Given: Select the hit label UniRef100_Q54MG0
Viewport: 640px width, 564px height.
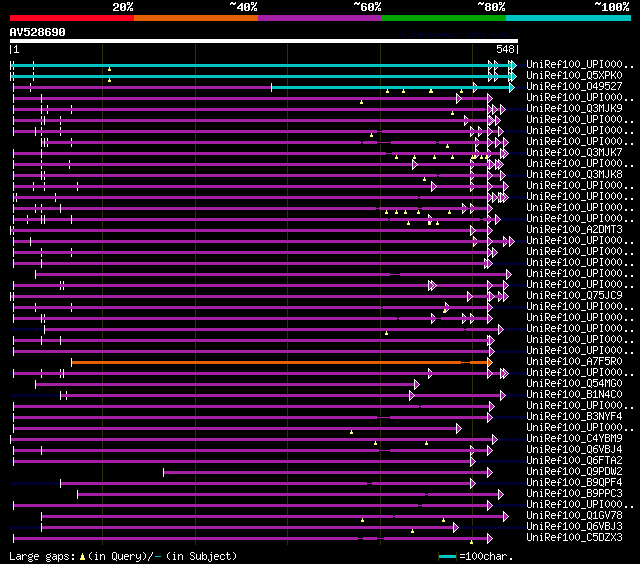Looking at the screenshot, I should pyautogui.click(x=574, y=384).
